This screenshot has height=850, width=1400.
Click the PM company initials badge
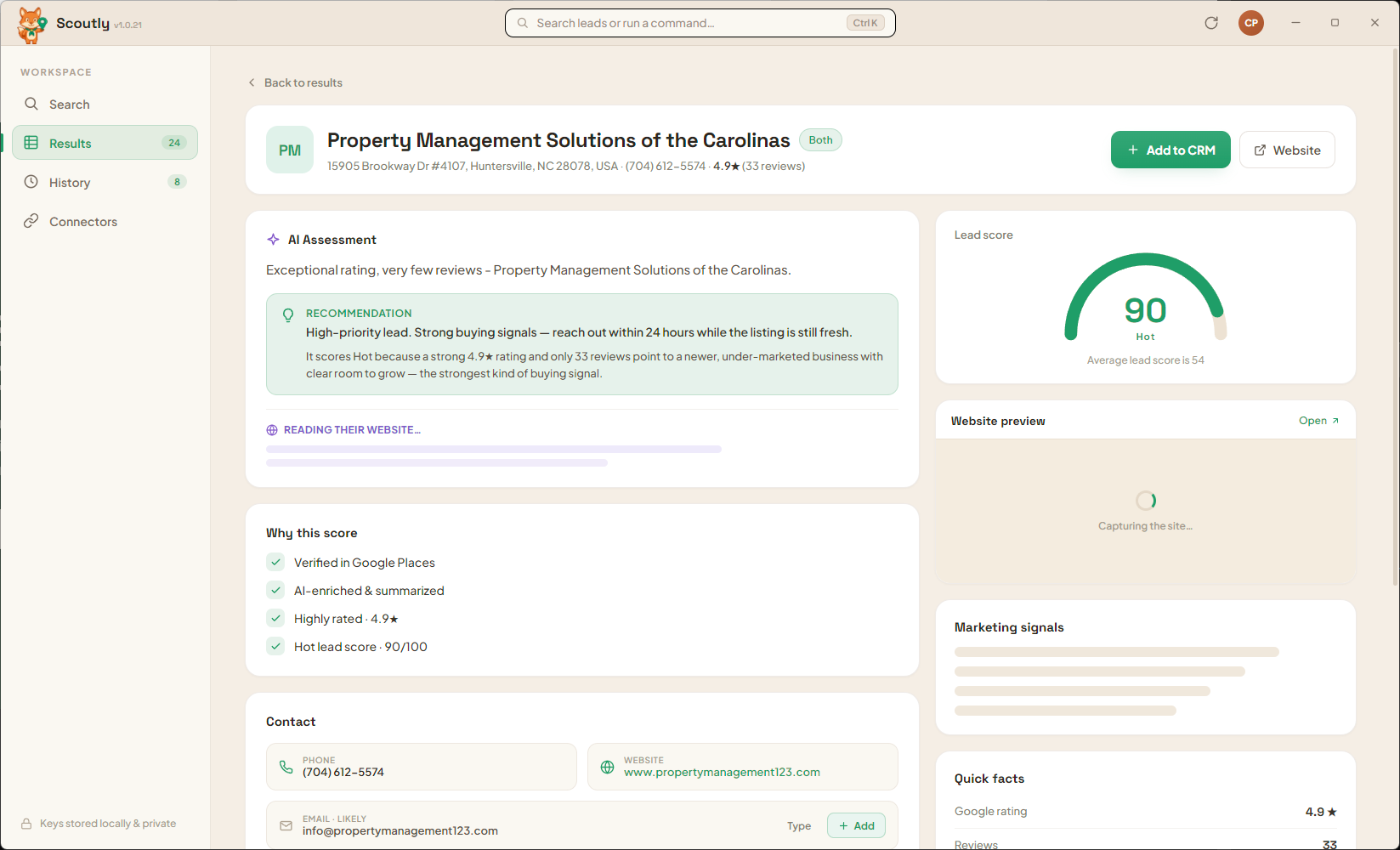coord(290,150)
